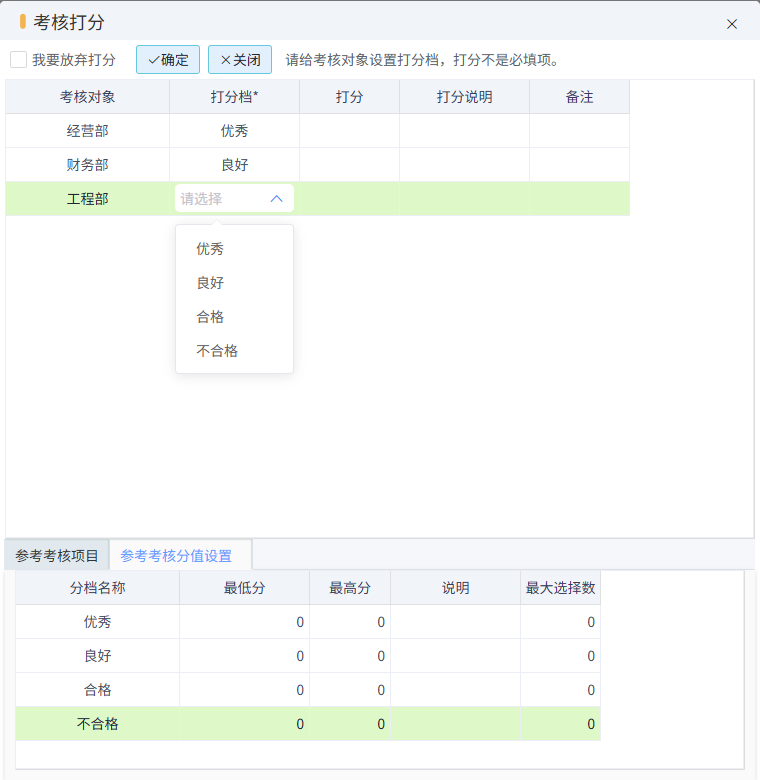Click the 打分 cell of 工程部
760x780 pixels.
point(349,199)
